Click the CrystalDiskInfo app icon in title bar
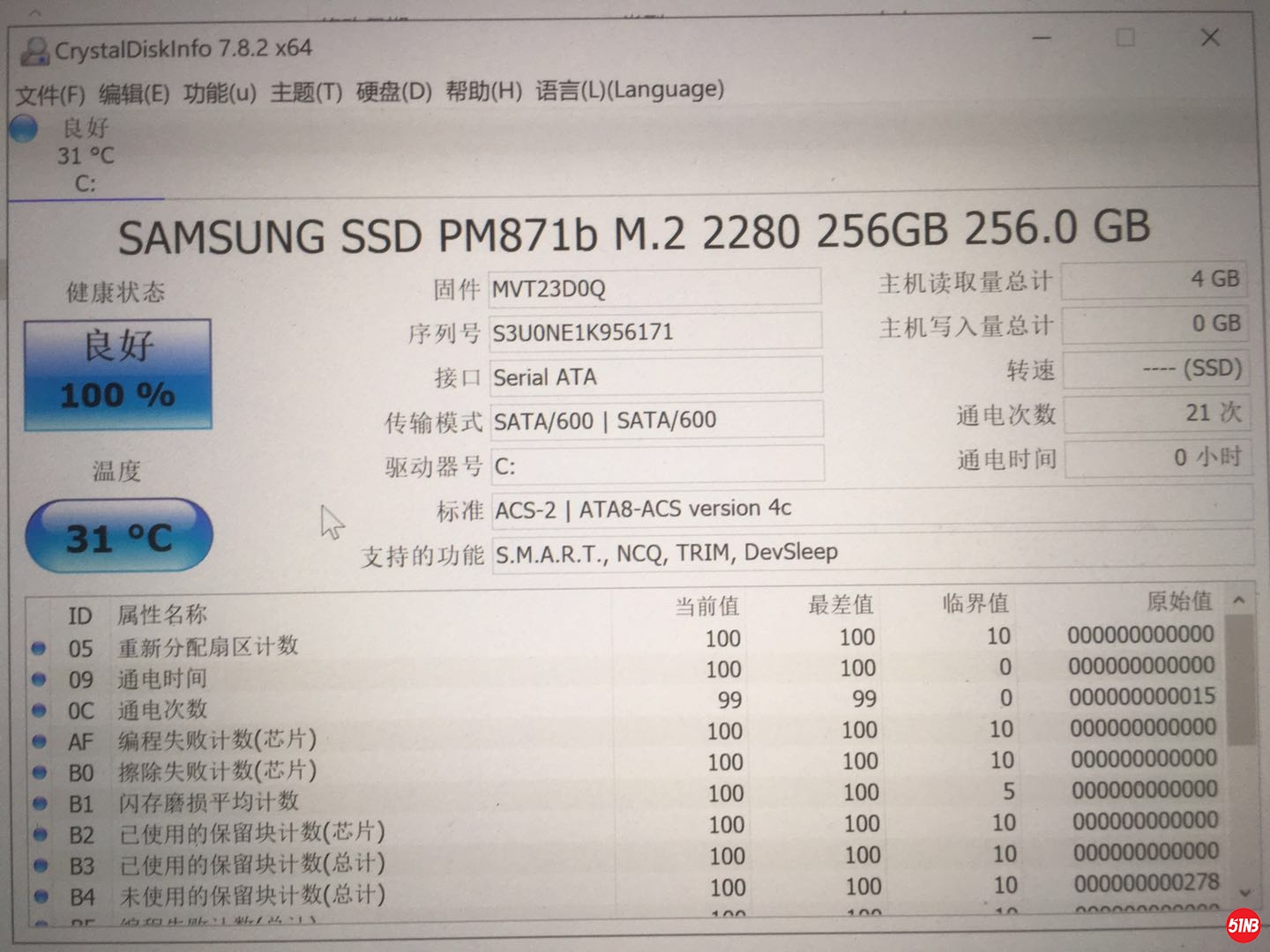The image size is (1270, 952). (34, 51)
